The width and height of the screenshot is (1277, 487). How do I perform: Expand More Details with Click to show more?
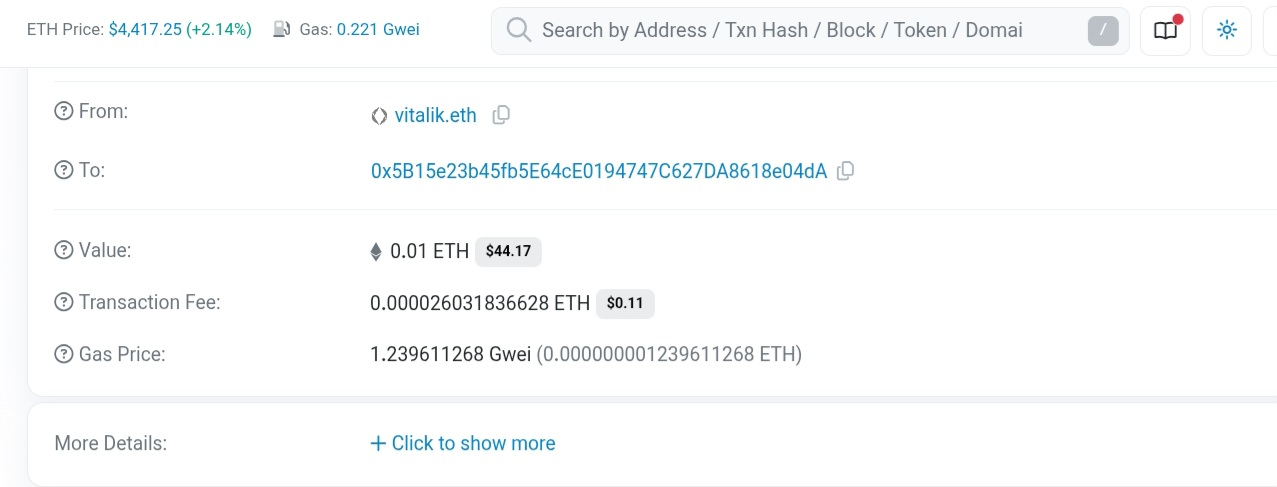tap(463, 443)
